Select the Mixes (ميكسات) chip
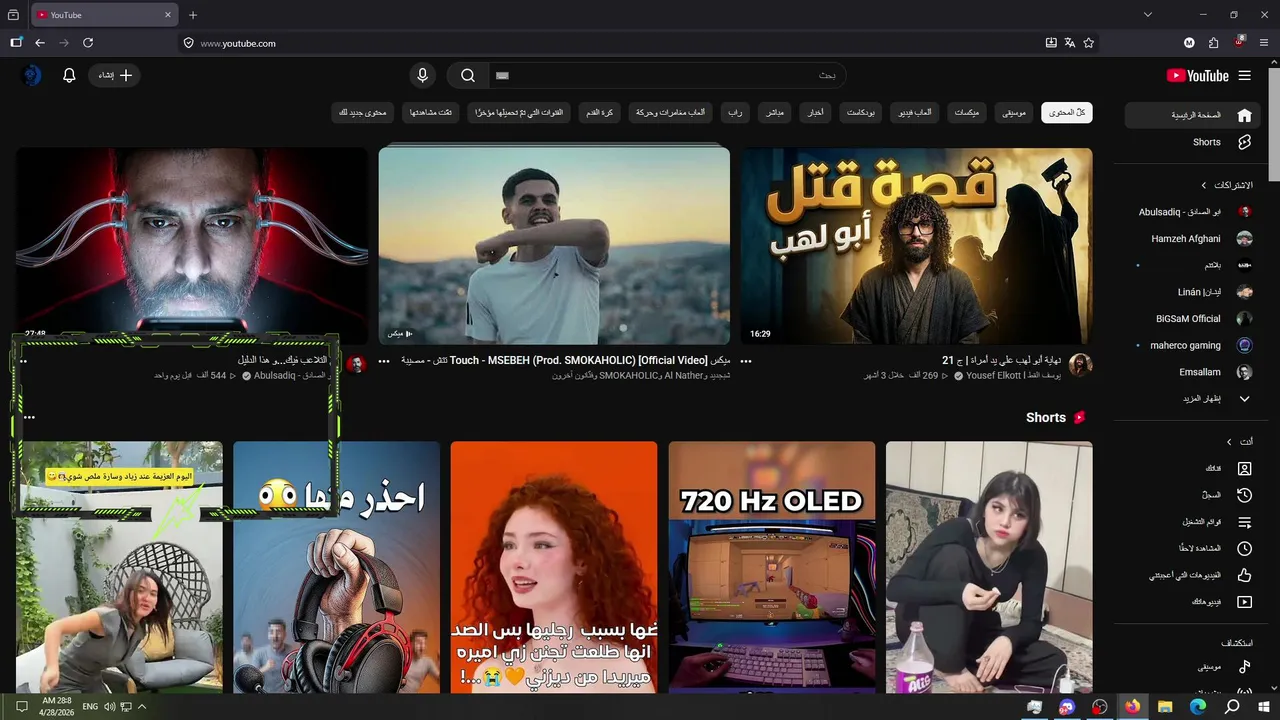 966,113
